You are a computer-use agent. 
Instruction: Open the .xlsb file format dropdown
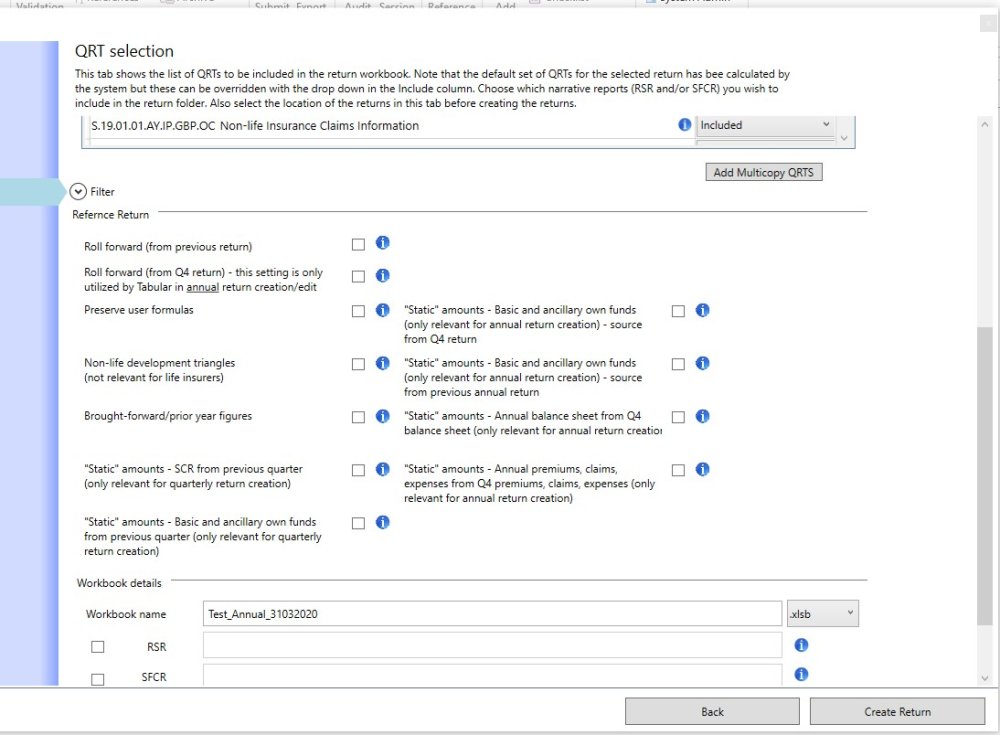click(x=848, y=613)
